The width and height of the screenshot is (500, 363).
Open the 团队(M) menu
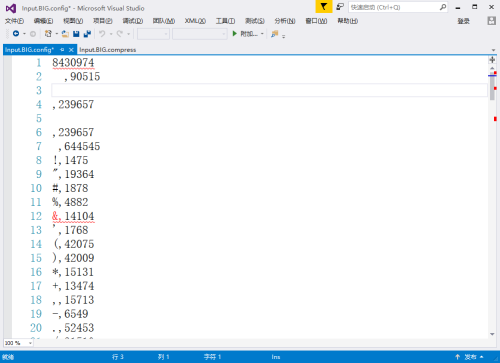[164, 21]
